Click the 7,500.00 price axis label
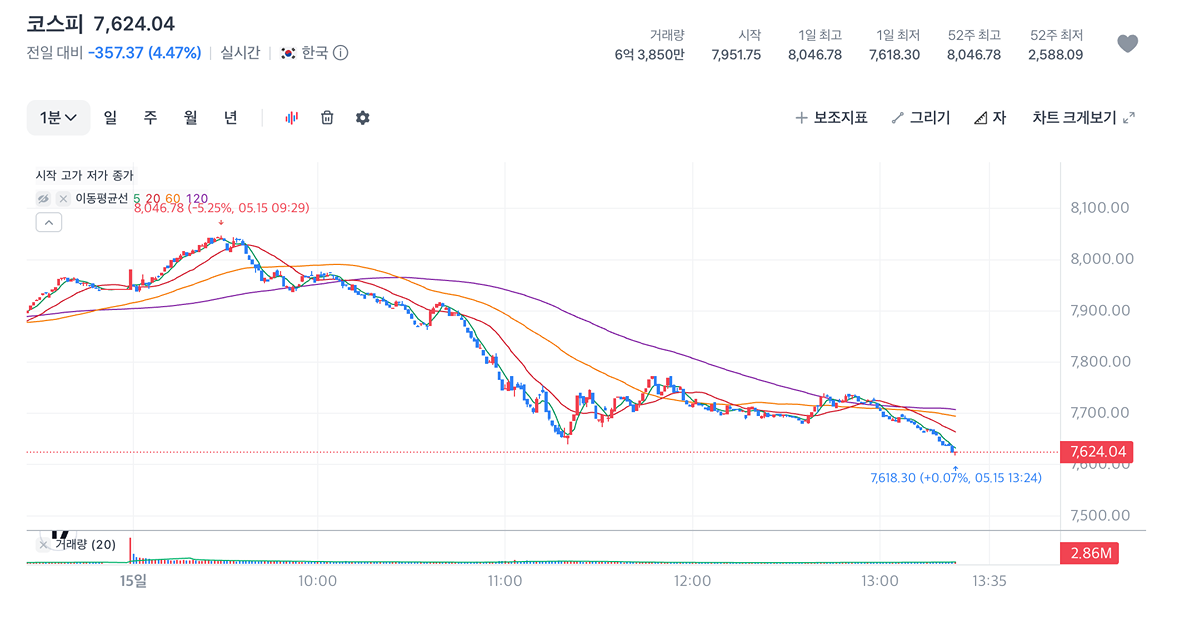Screen dimensions: 1200x631 click(x=1101, y=516)
